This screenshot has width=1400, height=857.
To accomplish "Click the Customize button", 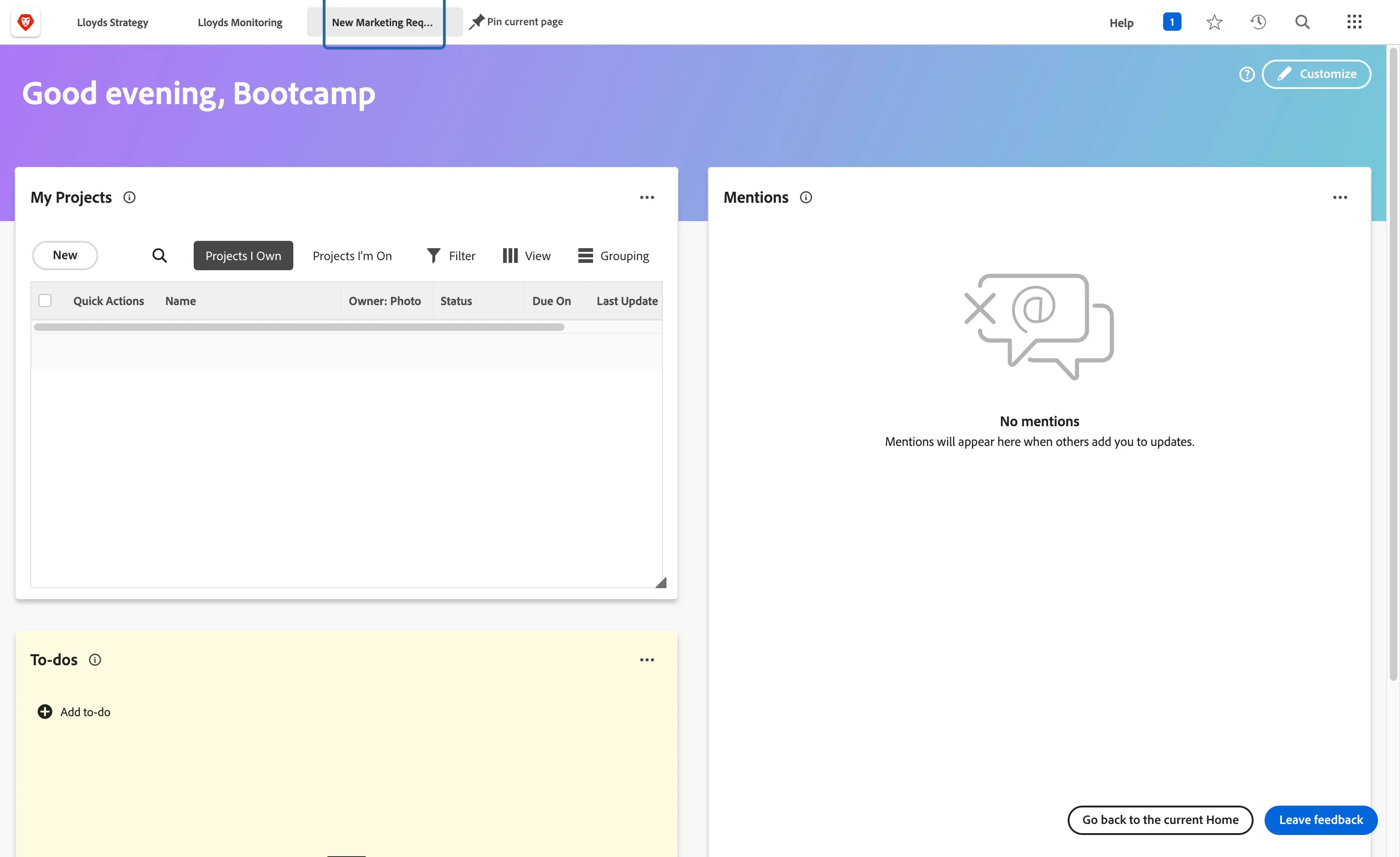I will coord(1316,74).
